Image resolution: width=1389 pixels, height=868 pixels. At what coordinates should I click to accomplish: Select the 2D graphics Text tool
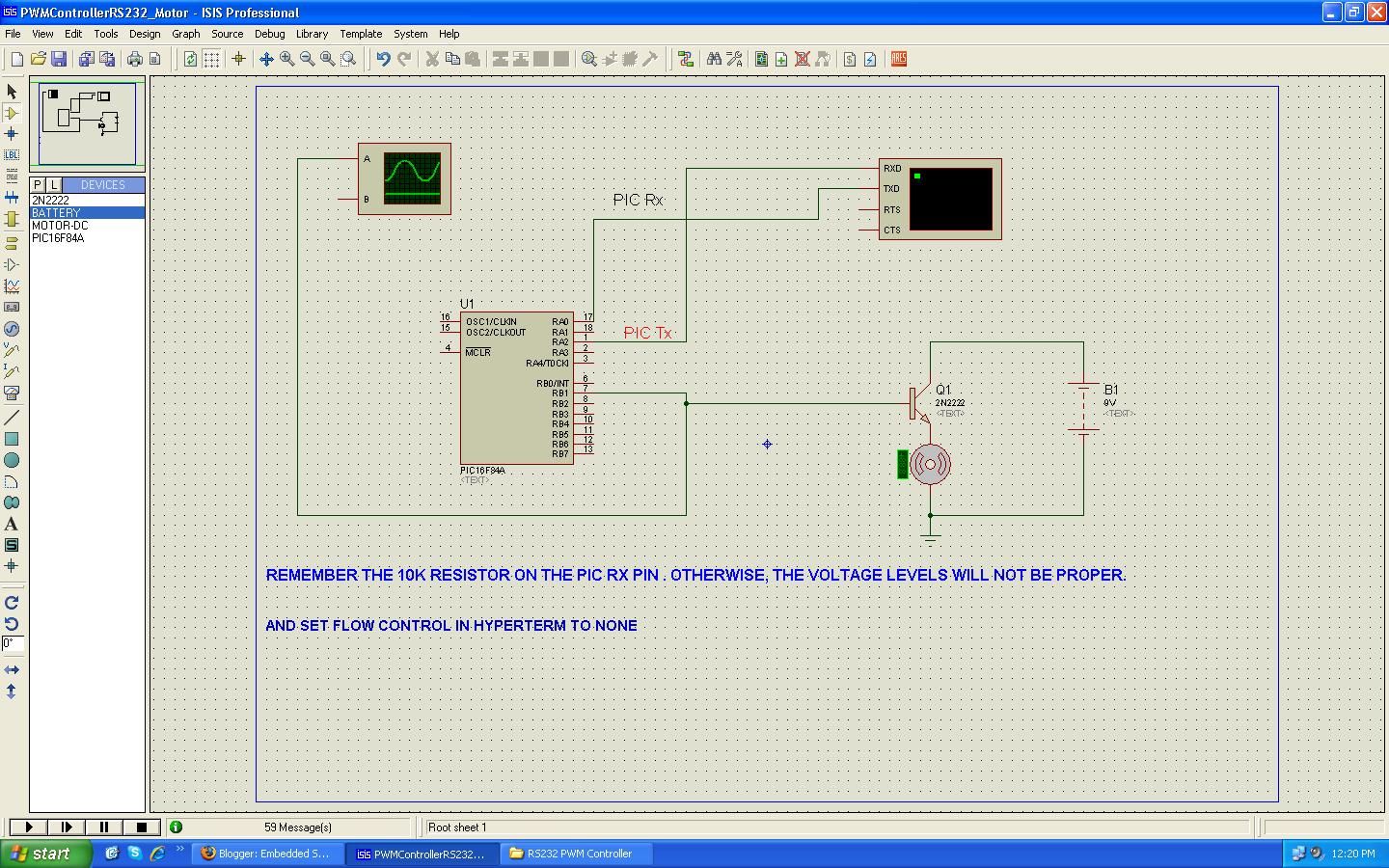click(x=12, y=524)
